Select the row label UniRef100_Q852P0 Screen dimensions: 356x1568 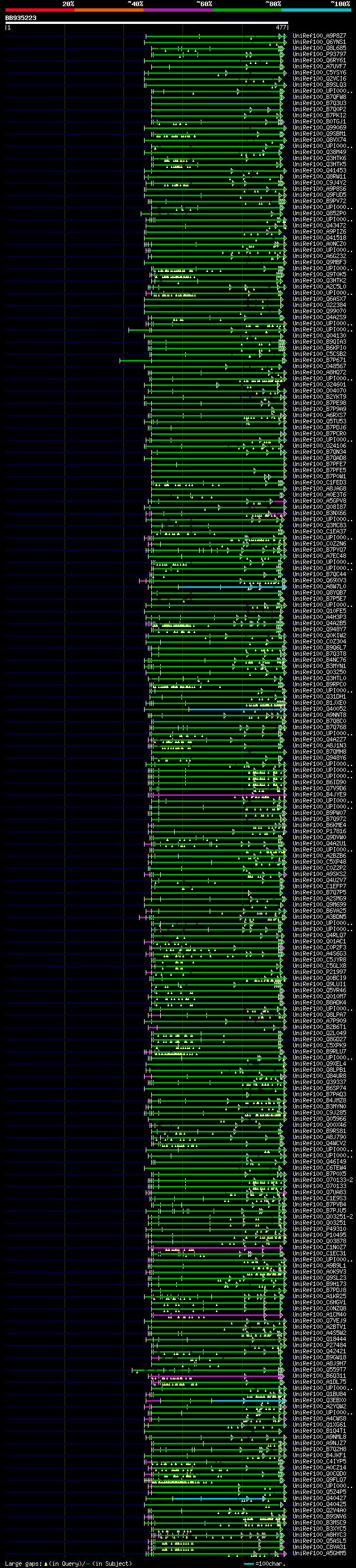pyautogui.click(x=319, y=213)
